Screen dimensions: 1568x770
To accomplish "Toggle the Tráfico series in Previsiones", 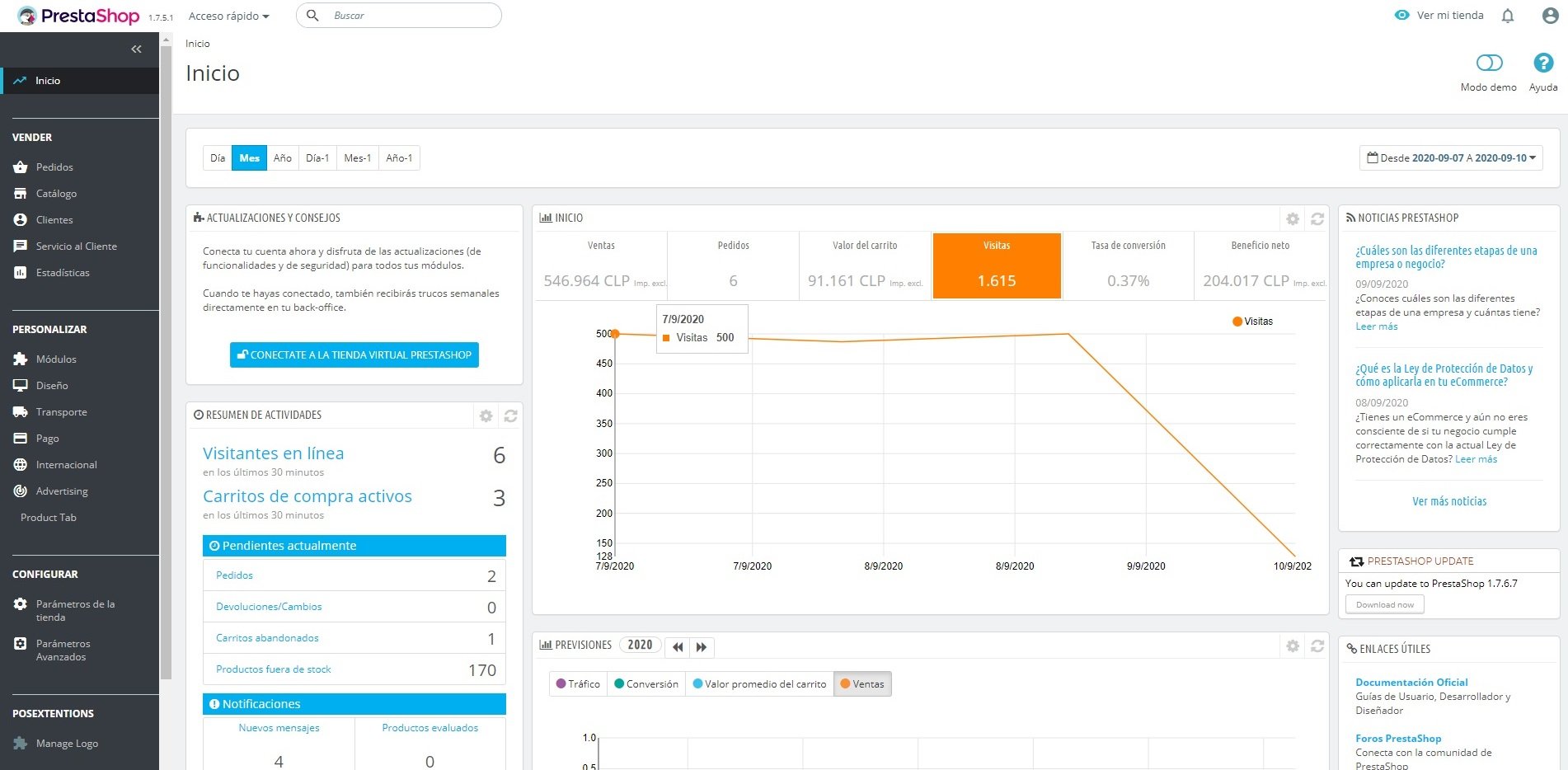I will coord(579,684).
